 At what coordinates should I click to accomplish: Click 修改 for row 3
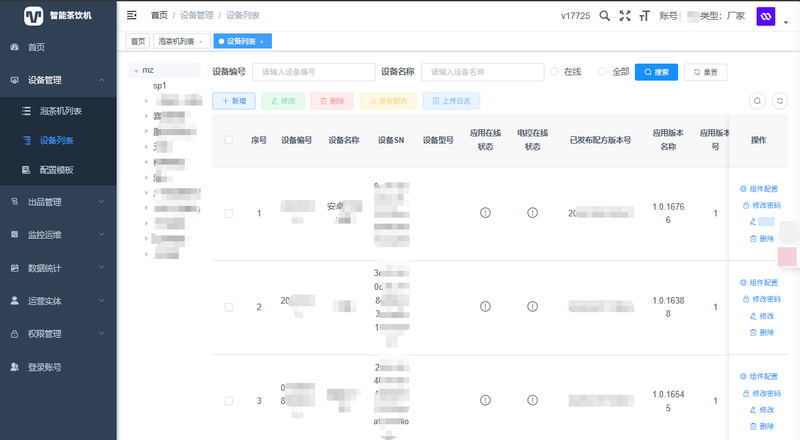[x=762, y=410]
